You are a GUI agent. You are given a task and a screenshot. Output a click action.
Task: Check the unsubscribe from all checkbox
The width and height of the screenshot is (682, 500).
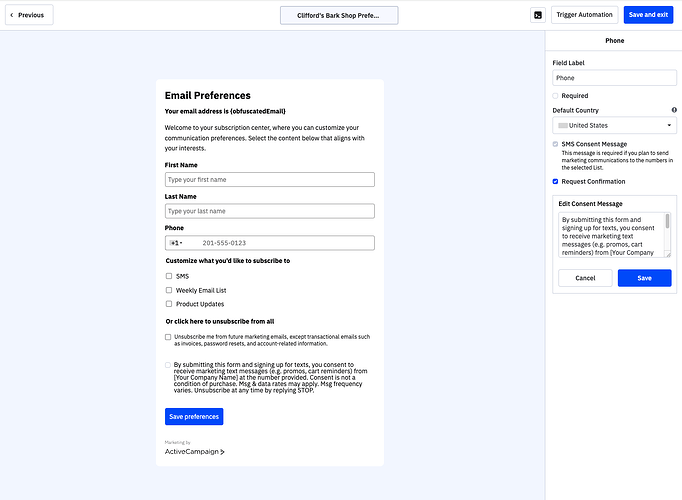pos(169,338)
